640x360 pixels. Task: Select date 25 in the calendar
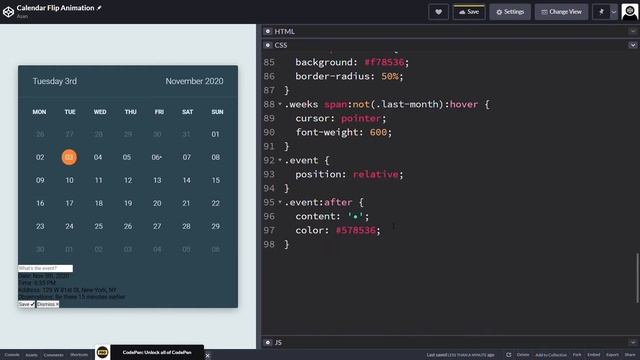(98, 226)
